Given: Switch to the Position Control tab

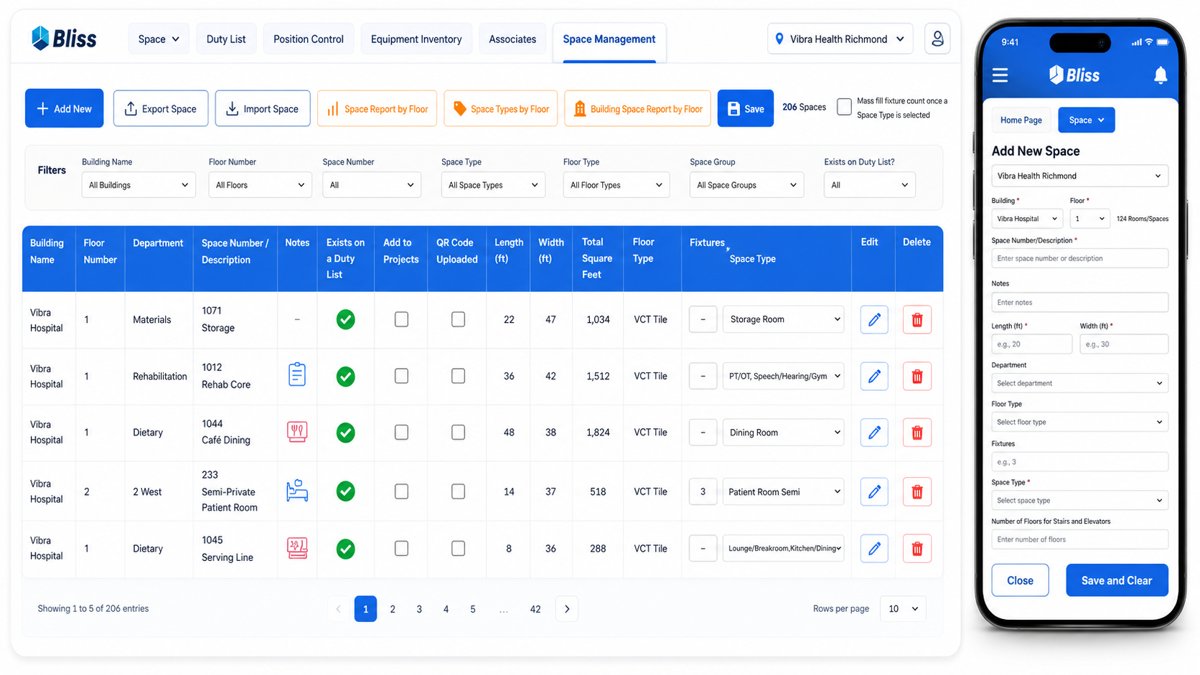Looking at the screenshot, I should click(x=309, y=39).
